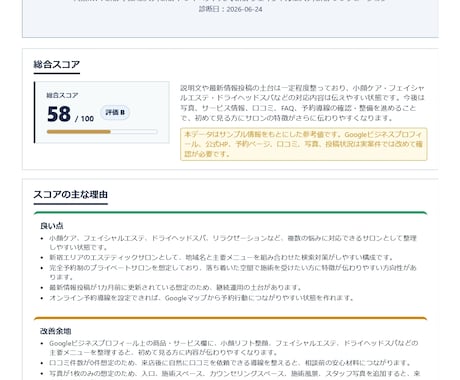
Task: Click the bullet starting 写真が1枚のみの想定
Action: click(234, 374)
